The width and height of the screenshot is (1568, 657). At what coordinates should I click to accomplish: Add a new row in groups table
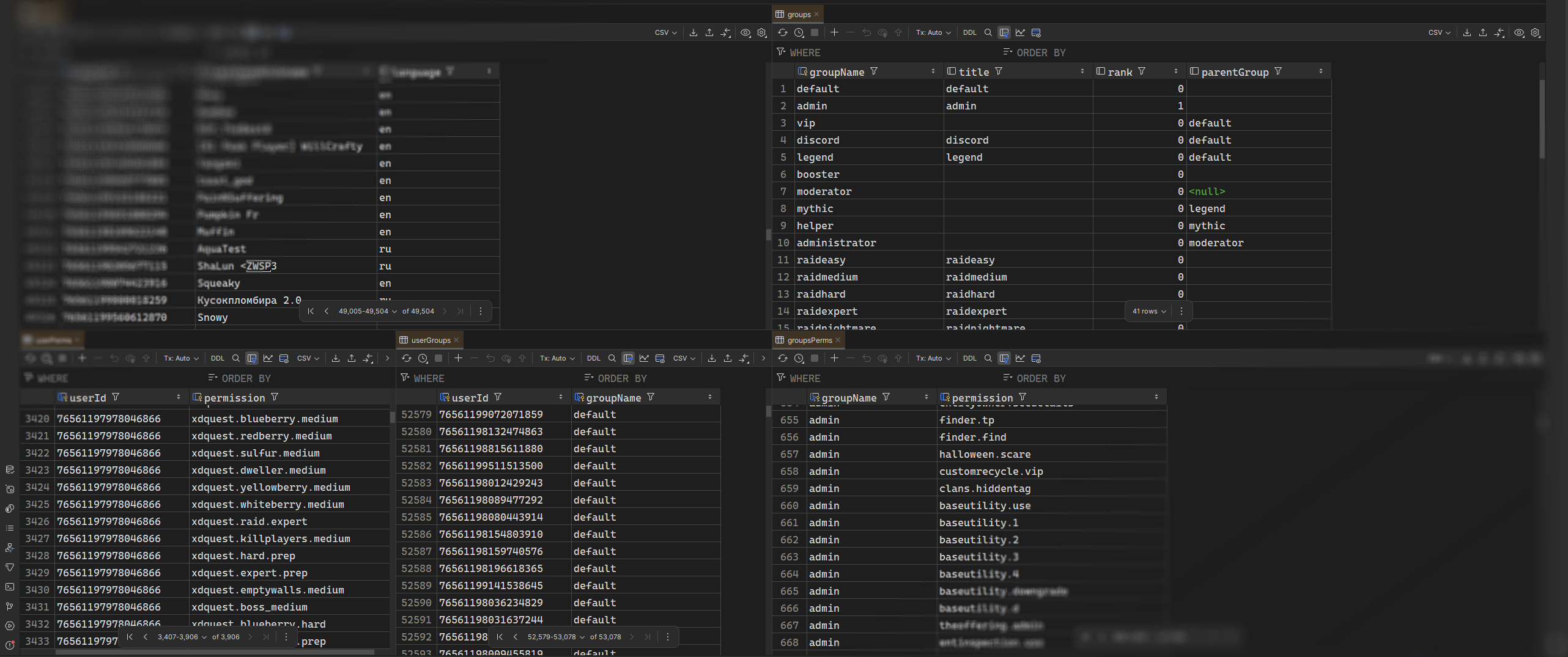click(x=834, y=32)
